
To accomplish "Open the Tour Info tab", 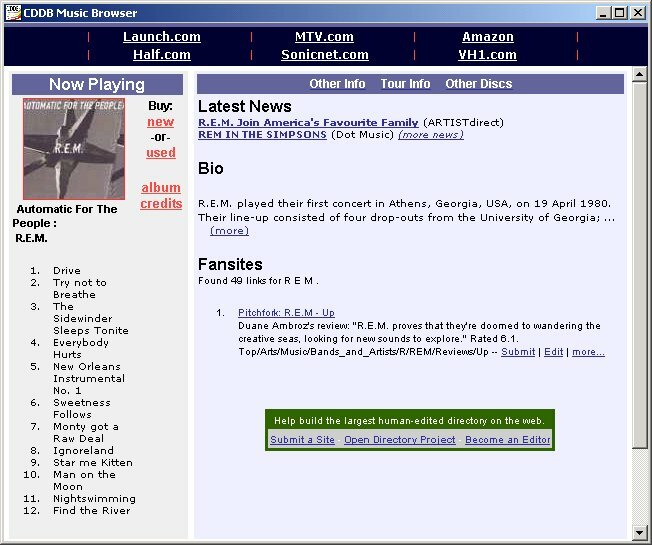I will point(405,84).
